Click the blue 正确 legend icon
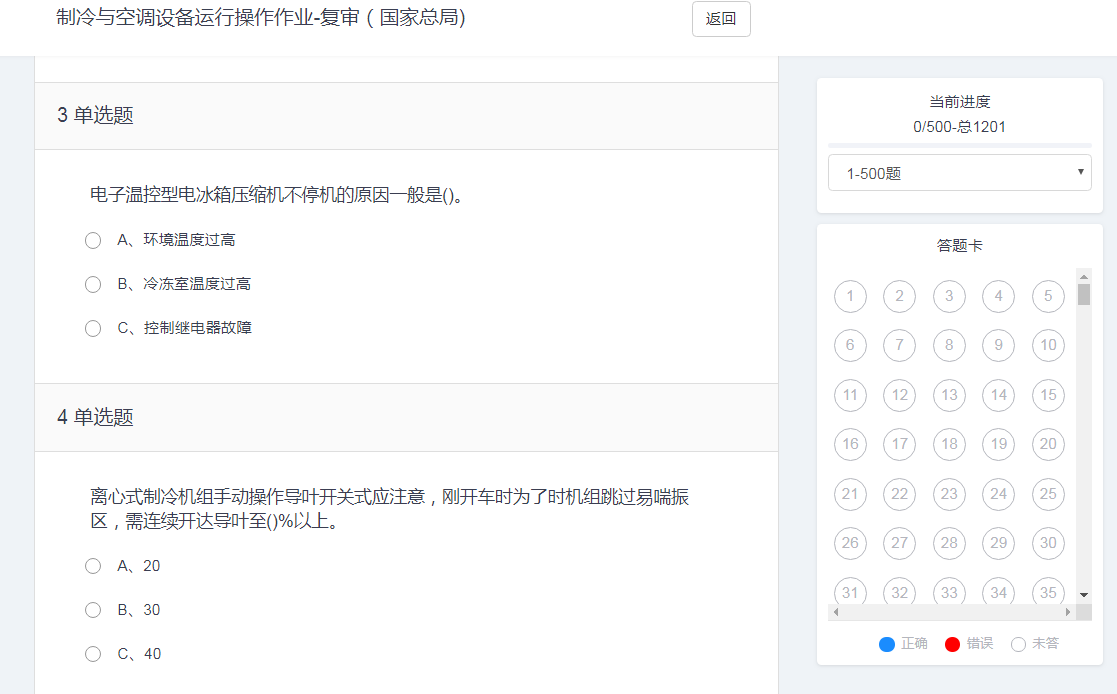This screenshot has height=694, width=1117. [886, 644]
